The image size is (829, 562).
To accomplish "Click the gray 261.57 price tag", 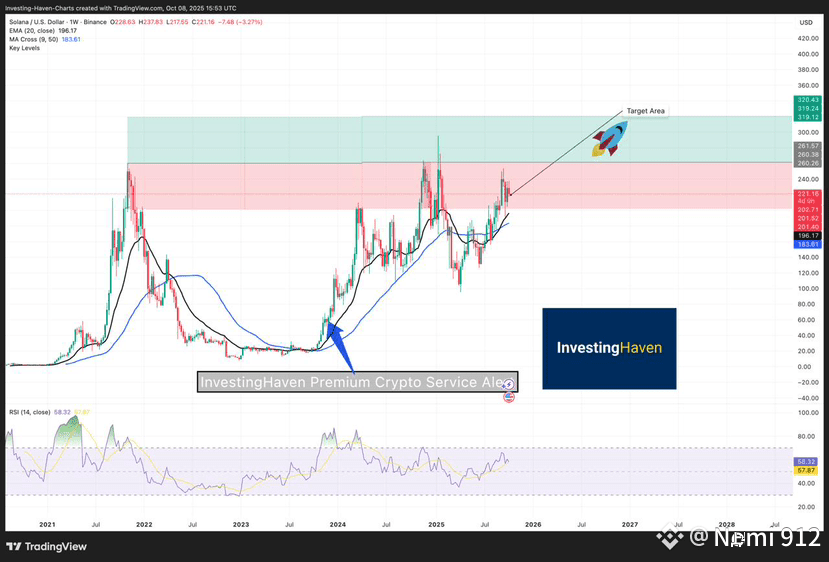I will click(x=807, y=146).
